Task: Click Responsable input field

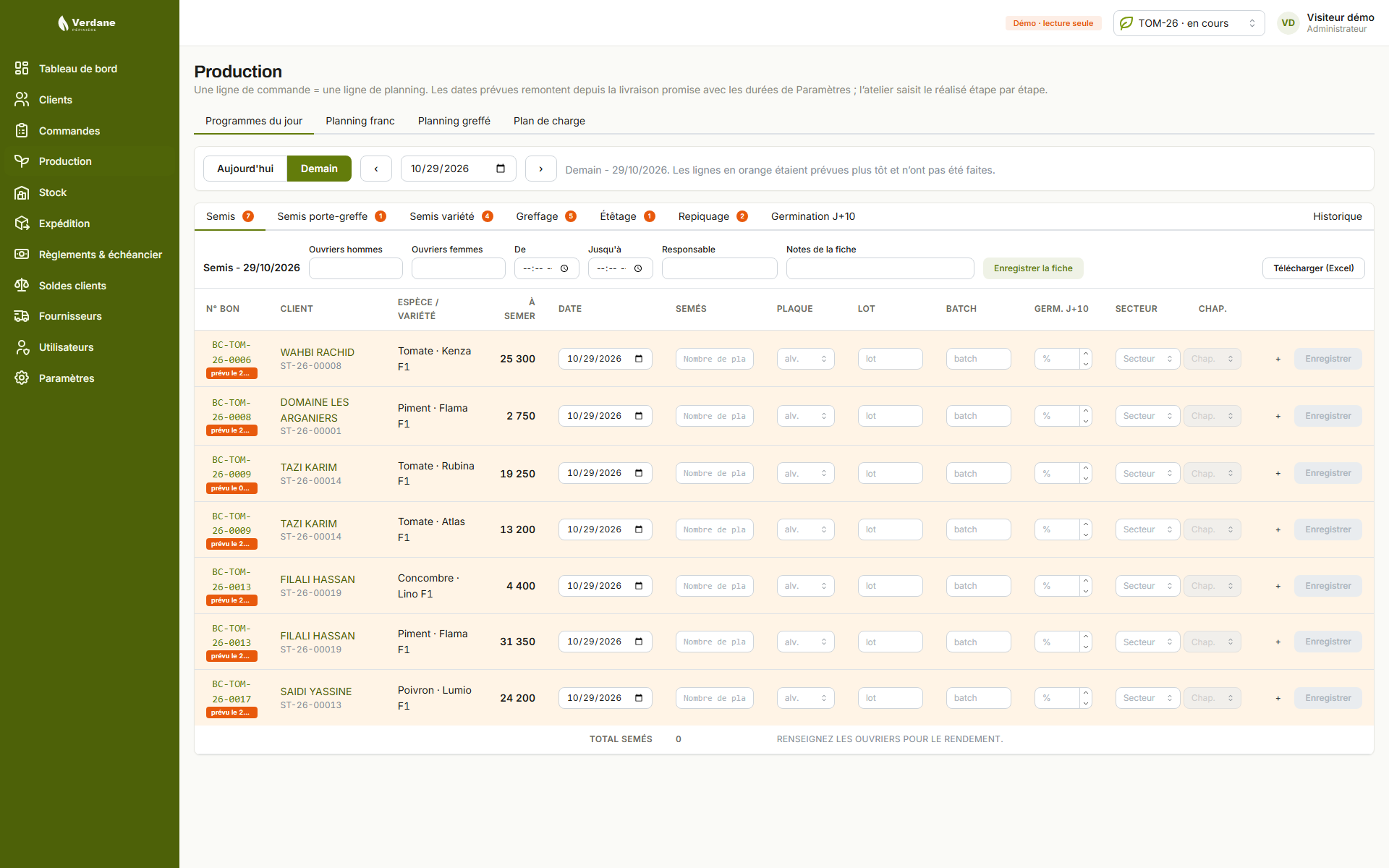Action: point(720,268)
